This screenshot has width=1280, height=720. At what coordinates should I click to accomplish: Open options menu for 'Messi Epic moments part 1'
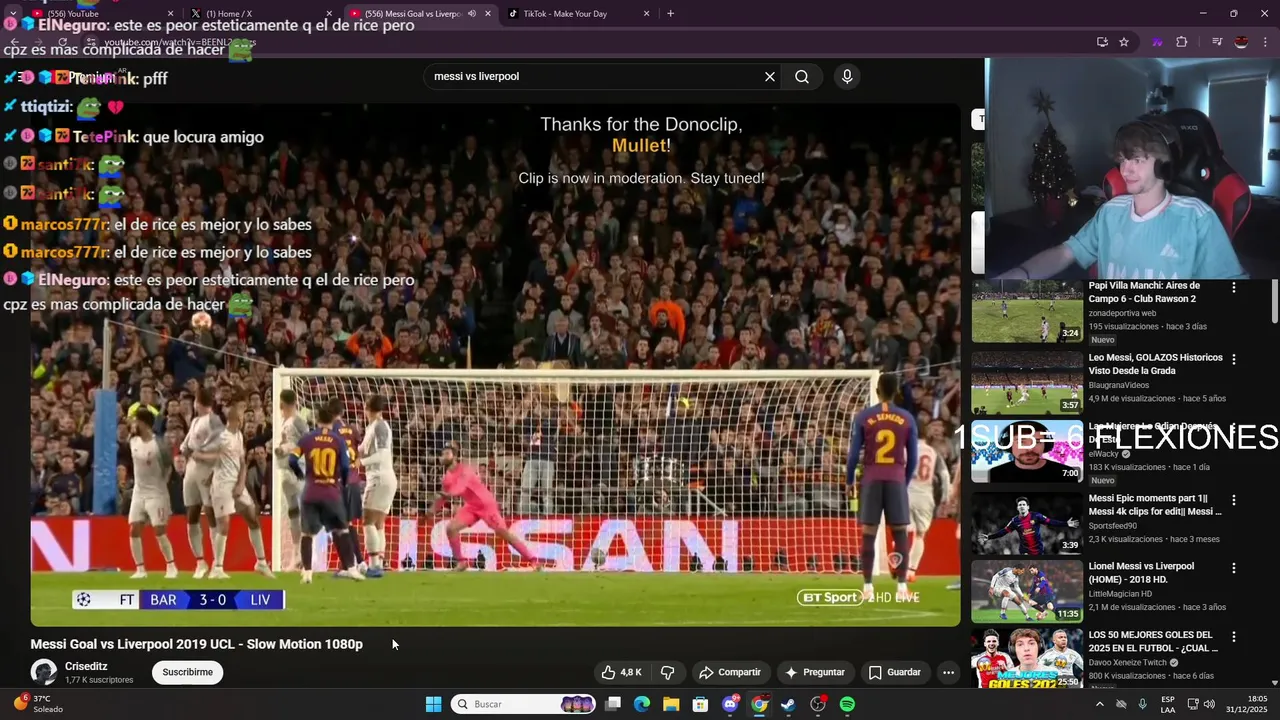(x=1233, y=499)
